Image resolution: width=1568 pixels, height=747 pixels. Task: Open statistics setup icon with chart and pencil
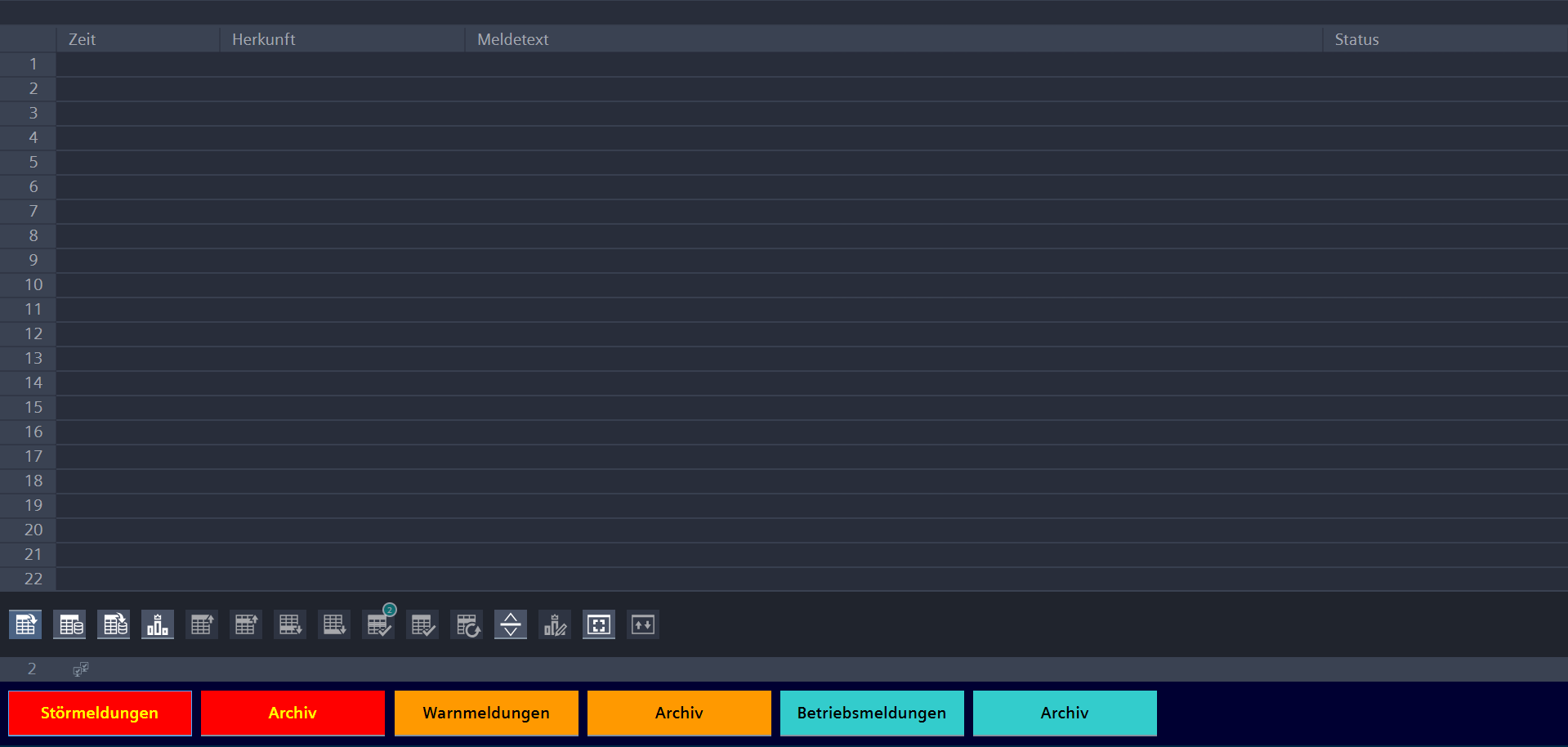555,625
